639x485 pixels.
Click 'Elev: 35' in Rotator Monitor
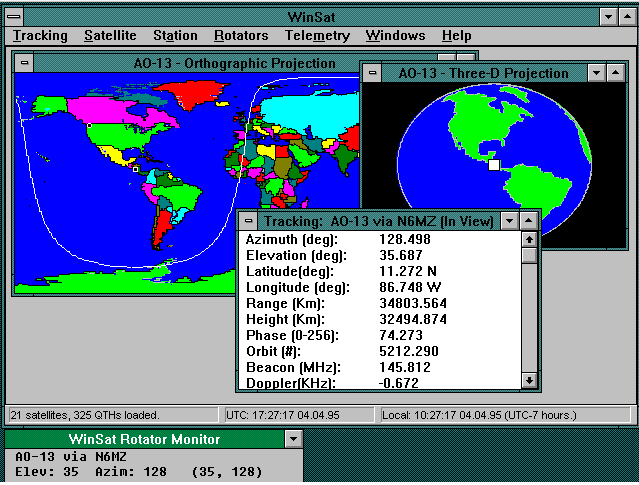[x=47, y=472]
